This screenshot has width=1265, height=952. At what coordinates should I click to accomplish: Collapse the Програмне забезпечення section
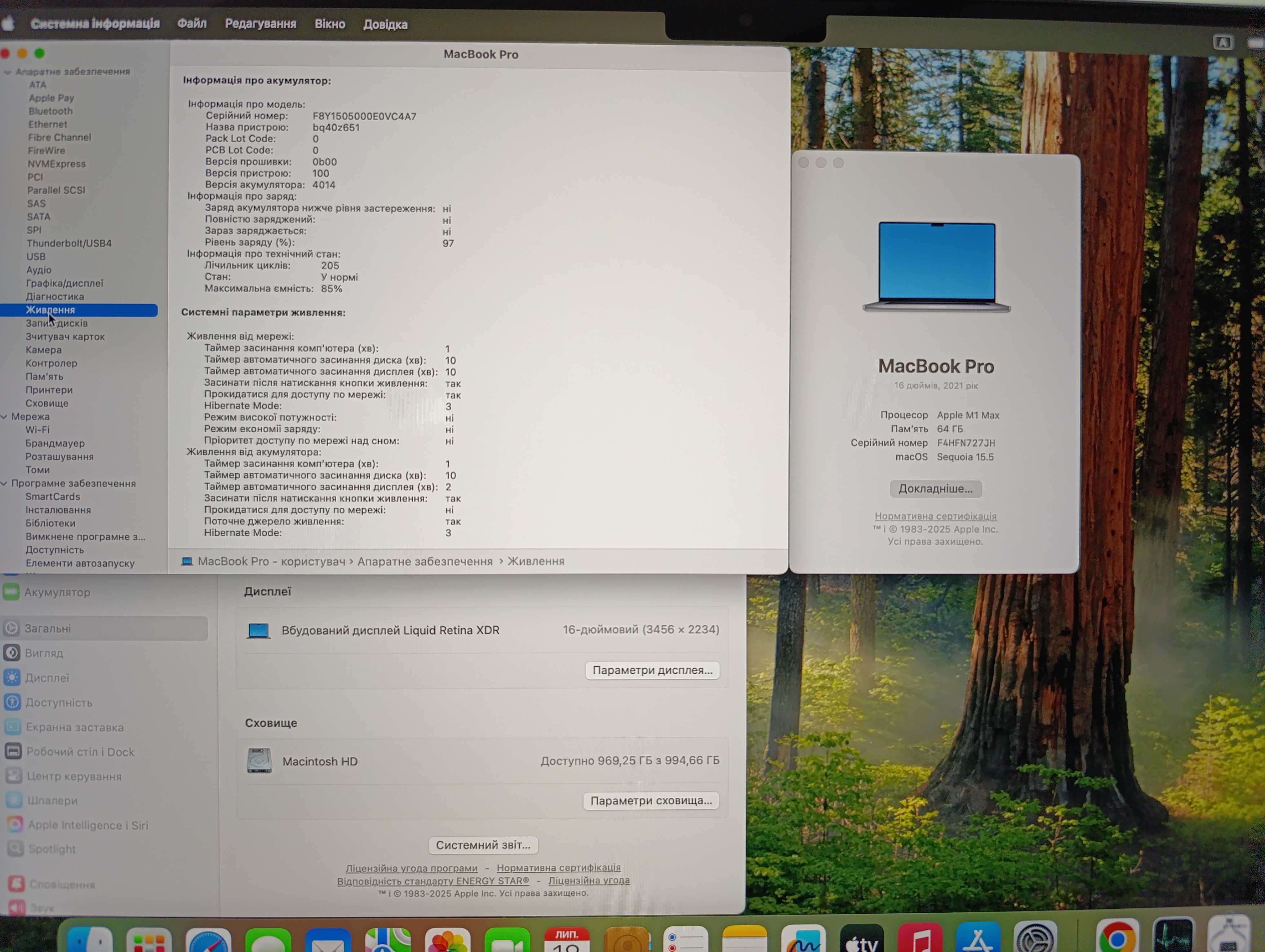[5, 483]
